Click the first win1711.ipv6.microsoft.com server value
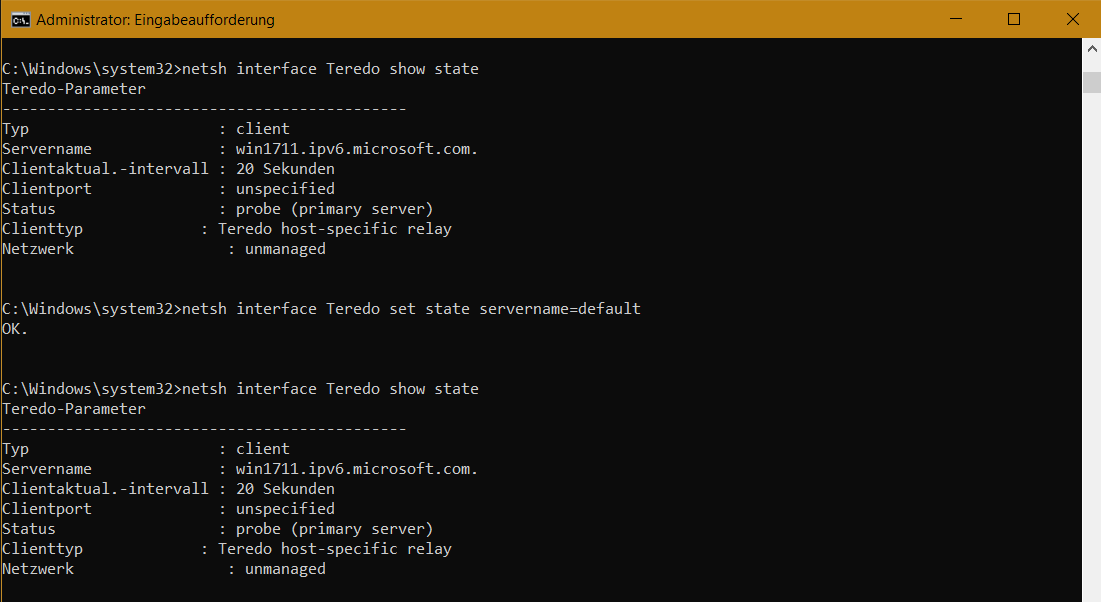This screenshot has width=1101, height=602. click(357, 149)
